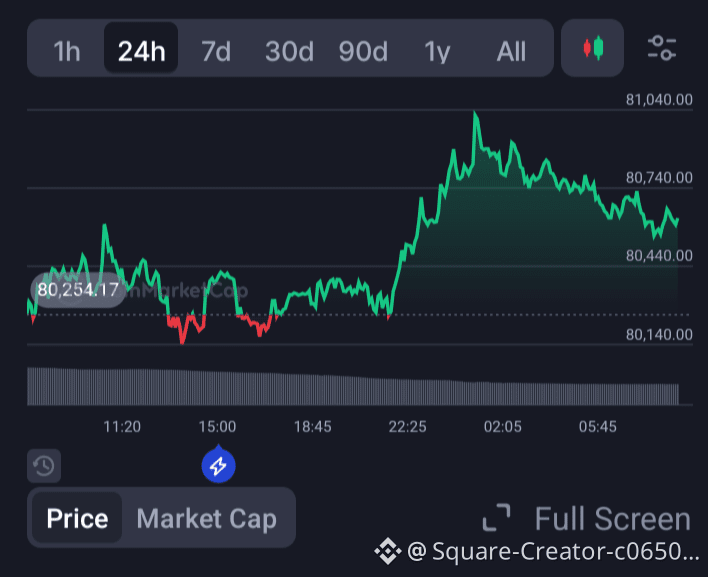This screenshot has width=708, height=577.
Task: Click the 80,254.17 price label
Action: [x=78, y=290]
